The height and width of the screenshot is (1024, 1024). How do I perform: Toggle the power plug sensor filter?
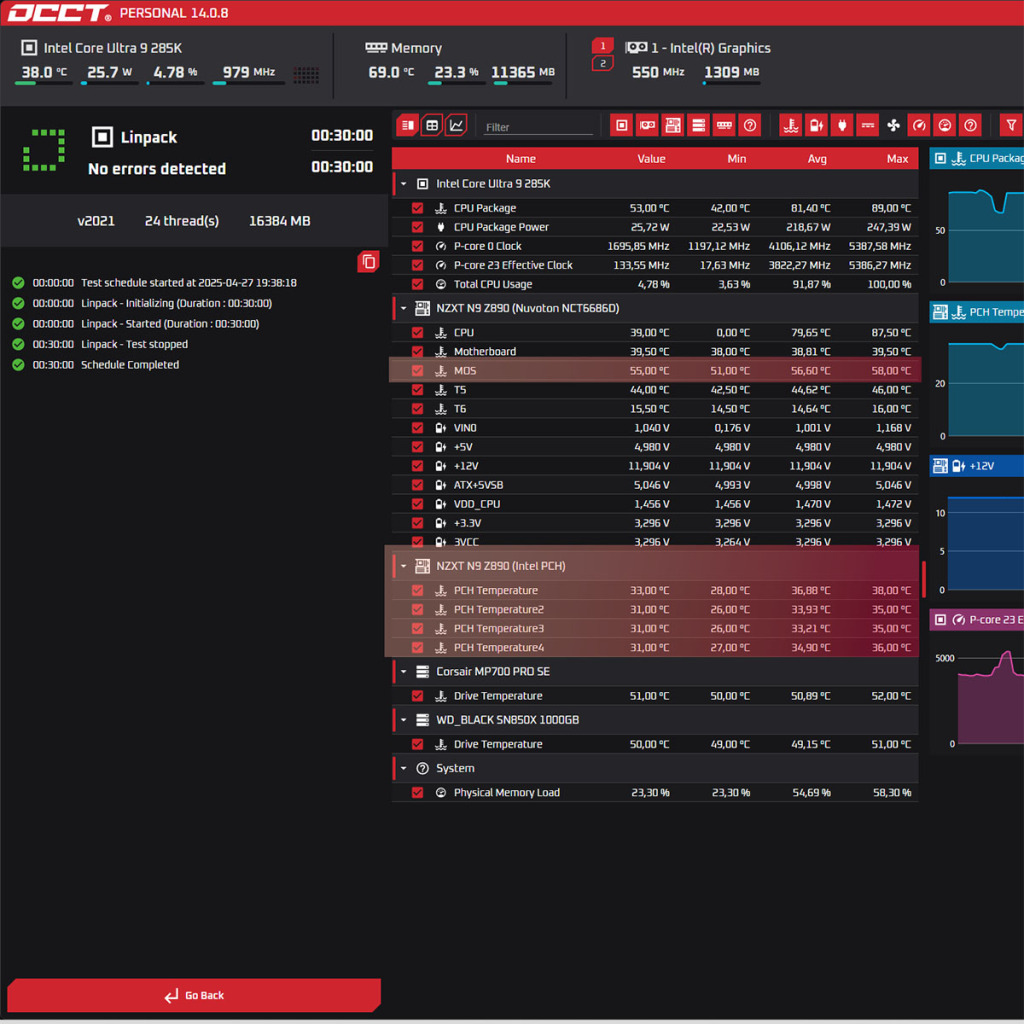pyautogui.click(x=842, y=125)
